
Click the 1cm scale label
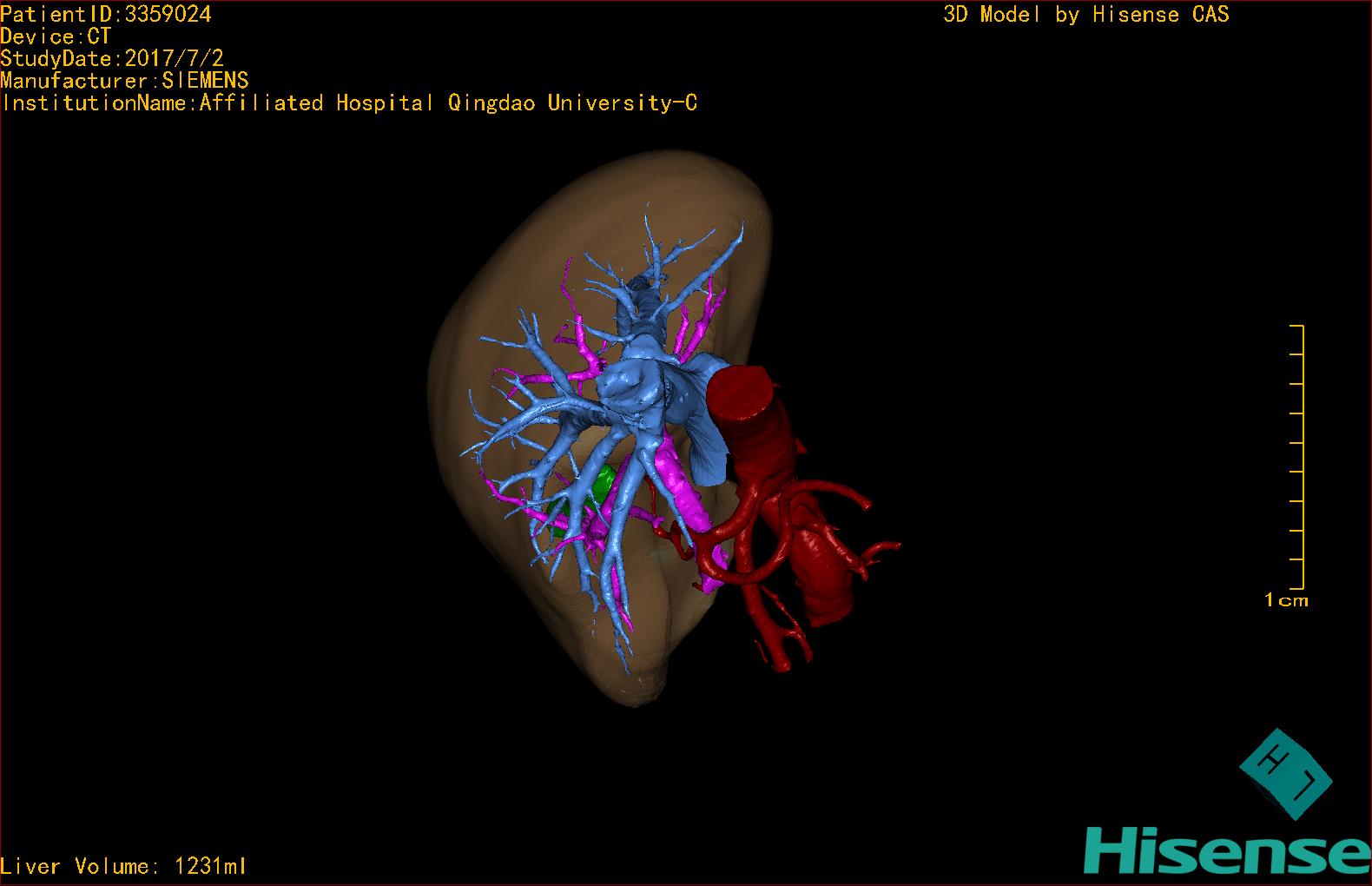click(1286, 600)
